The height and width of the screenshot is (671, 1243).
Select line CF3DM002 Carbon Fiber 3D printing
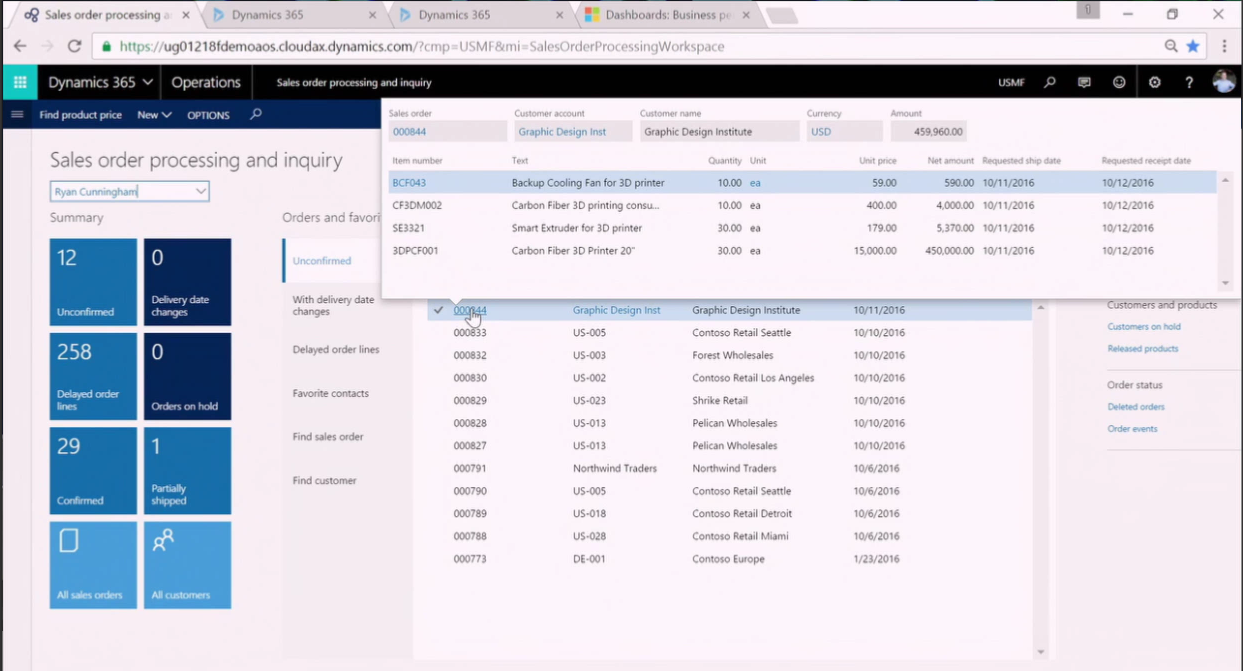click(803, 205)
